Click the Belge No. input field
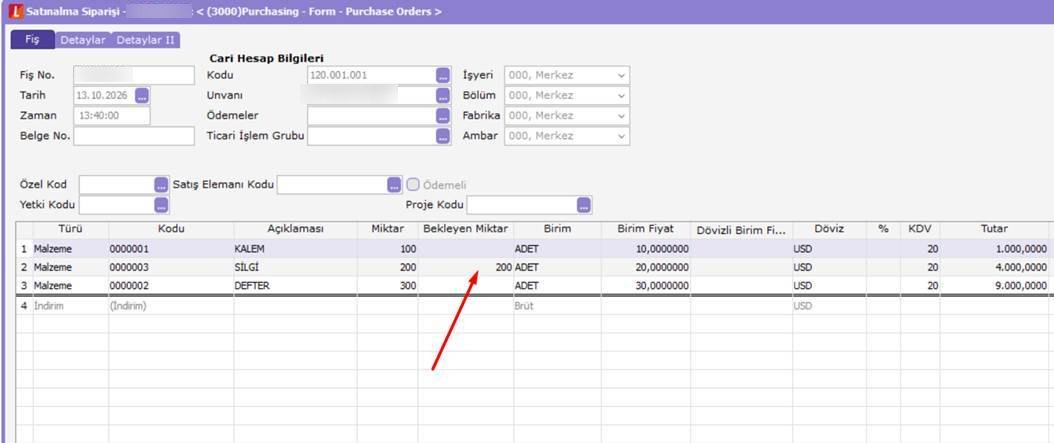 coord(134,136)
